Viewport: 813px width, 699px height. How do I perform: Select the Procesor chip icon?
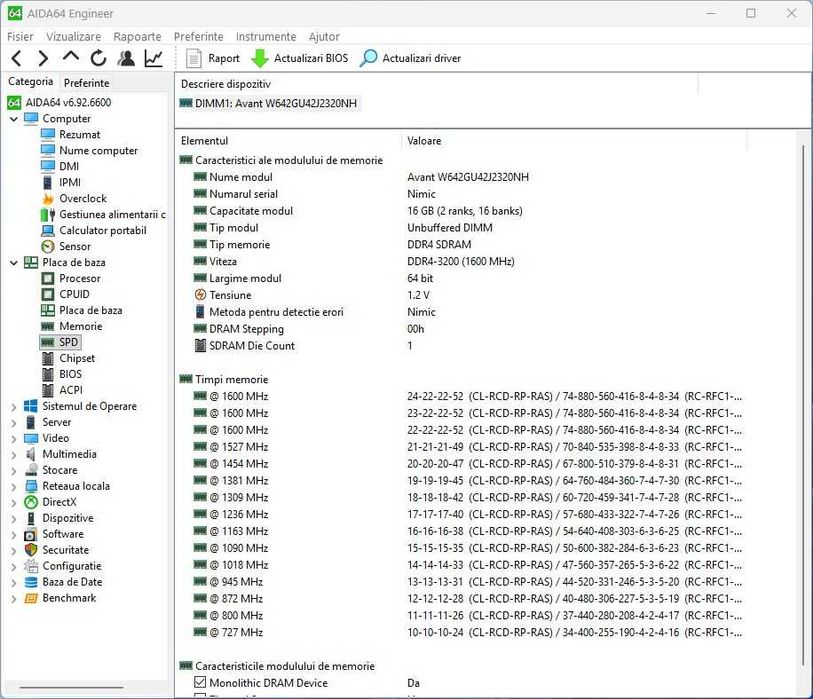click(x=48, y=278)
